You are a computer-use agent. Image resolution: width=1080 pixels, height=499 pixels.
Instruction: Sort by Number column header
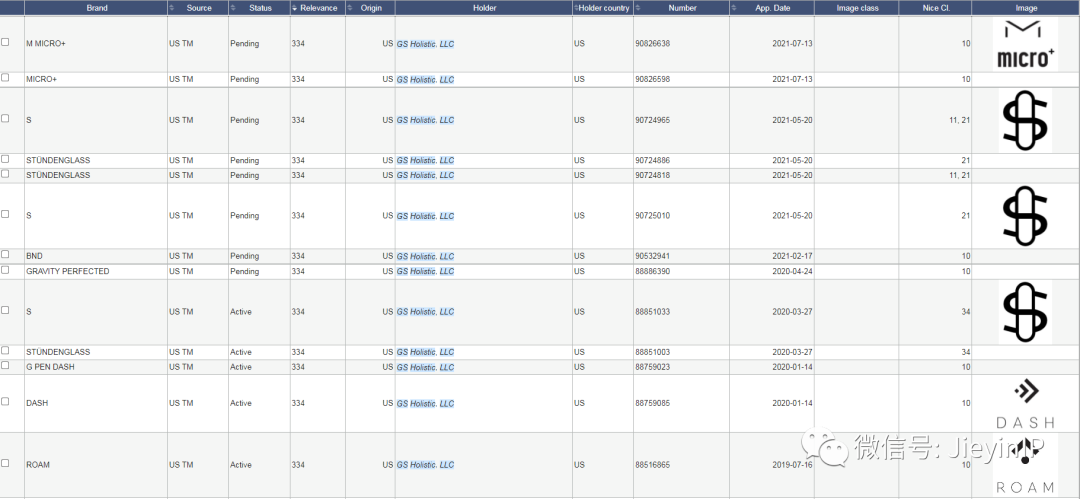[x=682, y=8]
